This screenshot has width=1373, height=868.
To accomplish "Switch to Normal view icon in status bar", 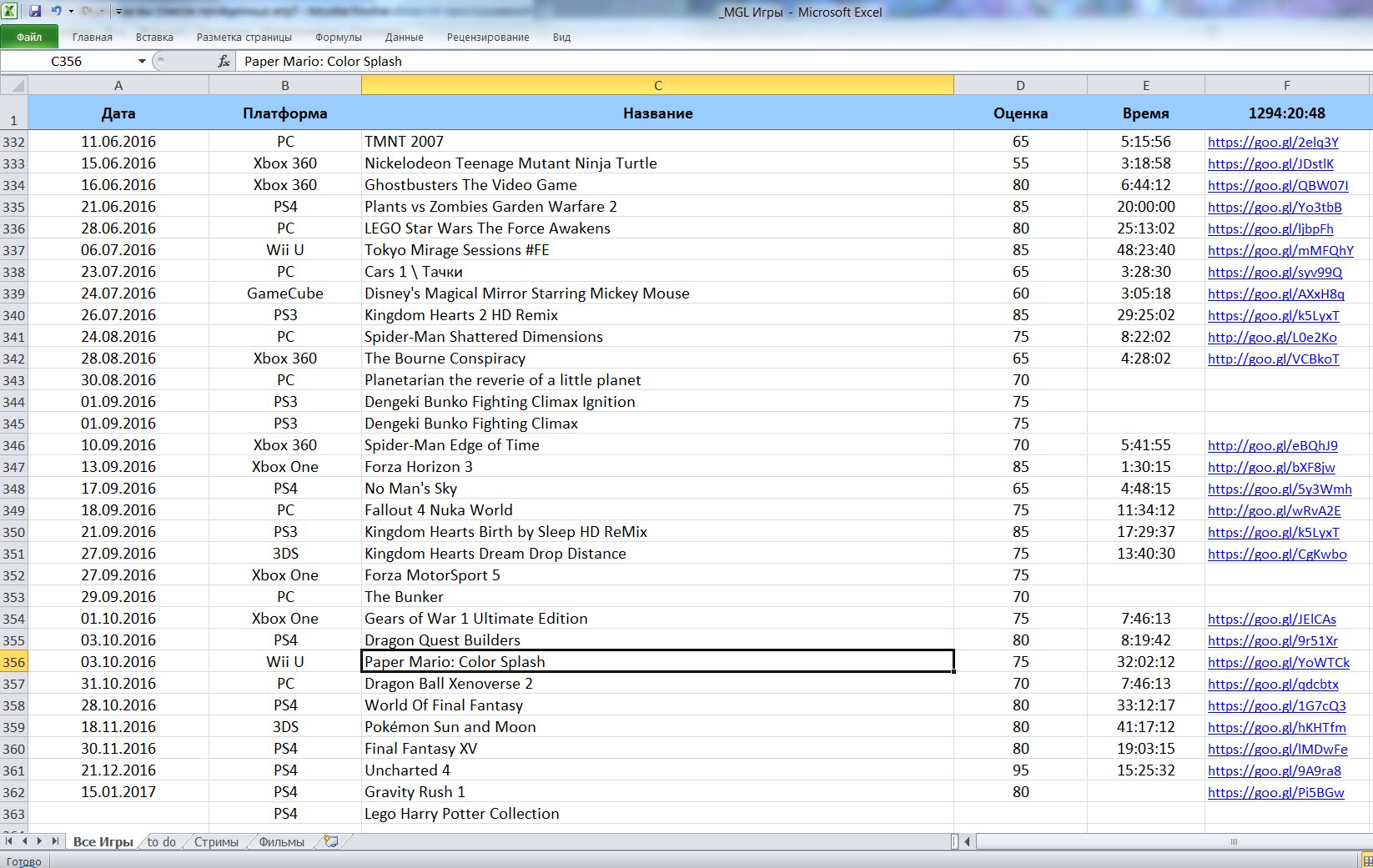I will [1366, 859].
